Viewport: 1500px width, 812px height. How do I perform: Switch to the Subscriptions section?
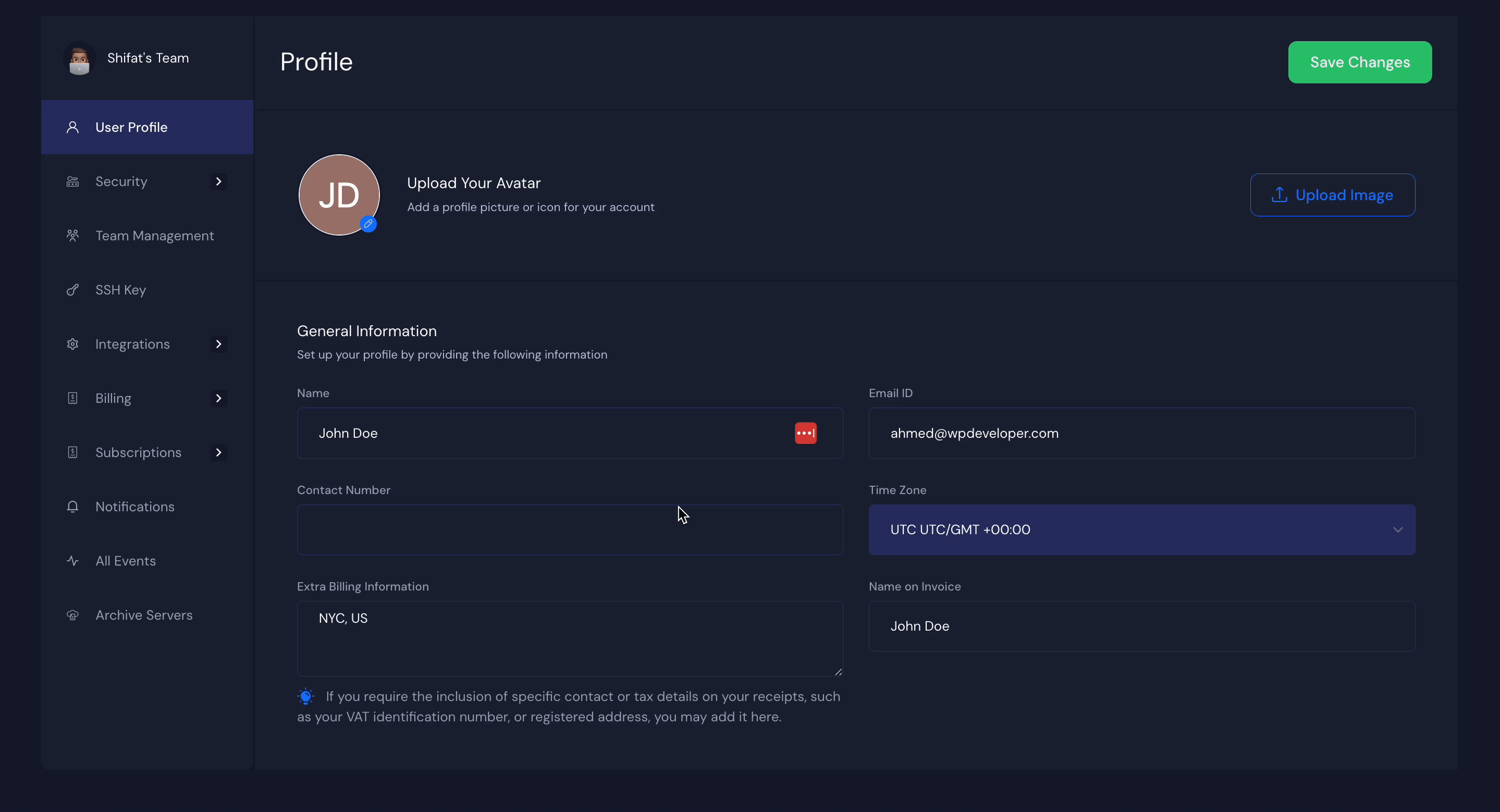[138, 452]
